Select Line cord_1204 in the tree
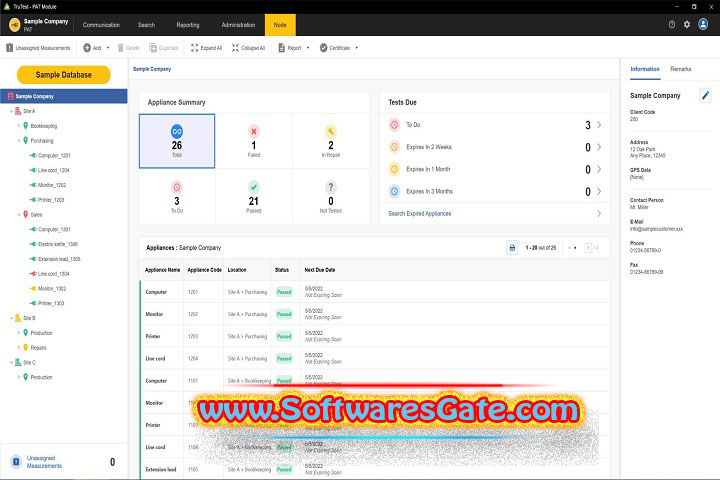 50,170
